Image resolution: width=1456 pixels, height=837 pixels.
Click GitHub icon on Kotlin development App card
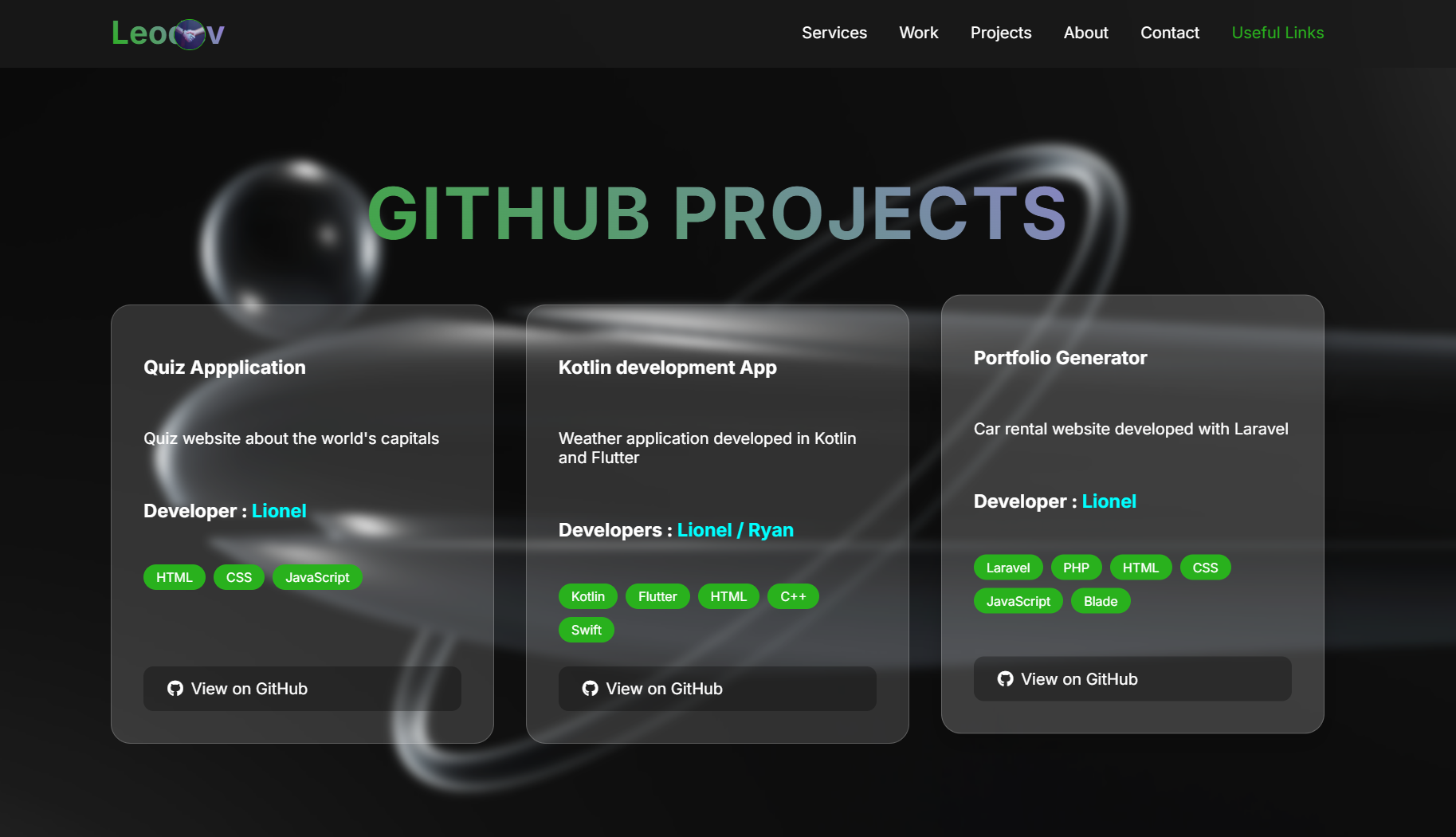591,689
